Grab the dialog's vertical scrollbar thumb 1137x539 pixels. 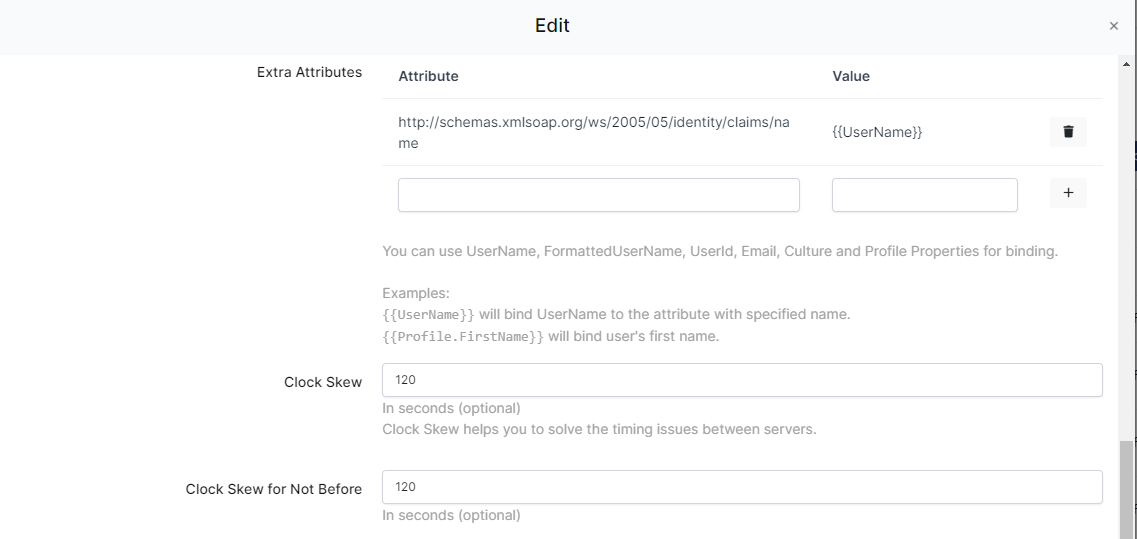coord(1127,488)
